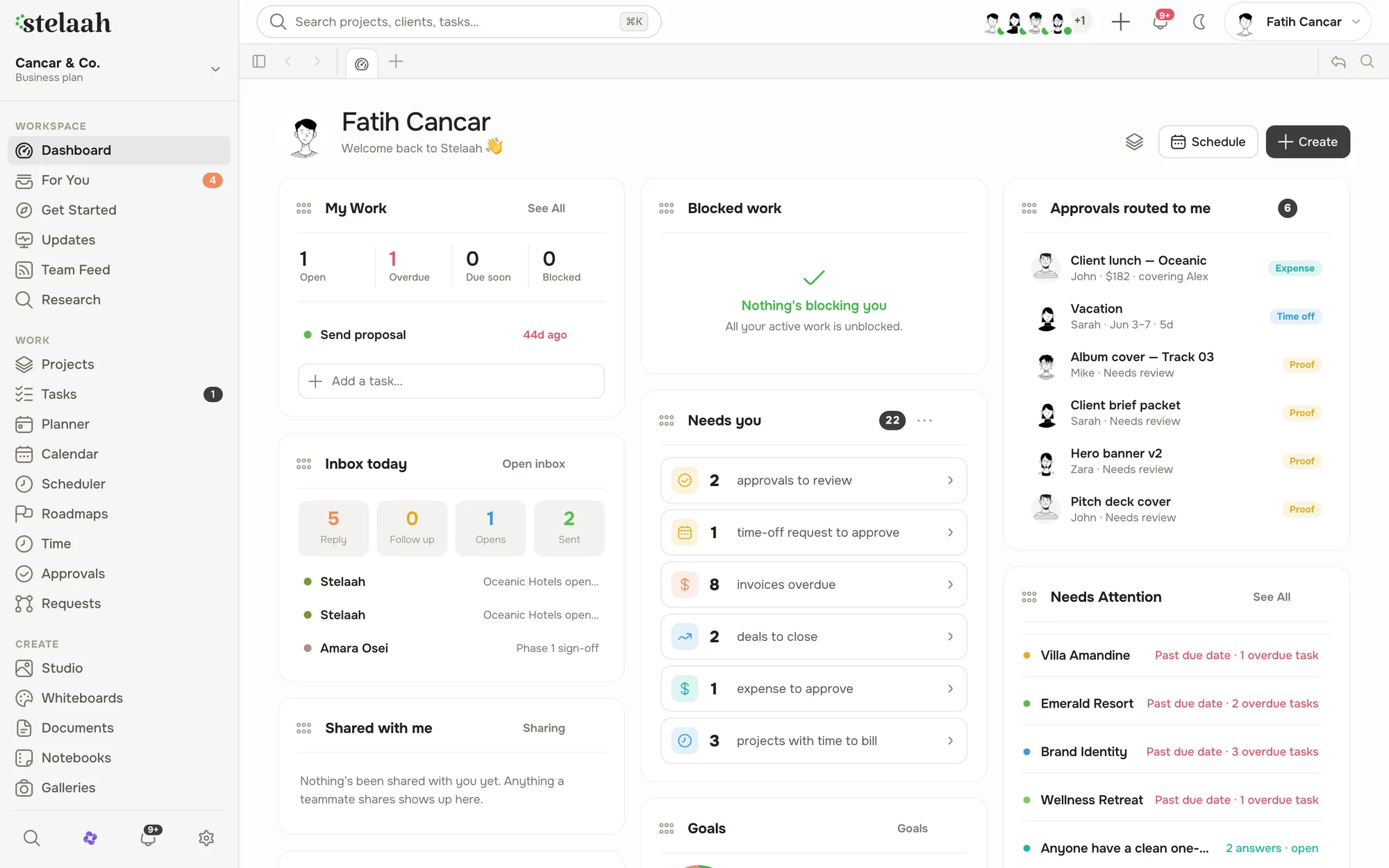1389x868 pixels.
Task: Click Approvals routed to me drag handle
Action: [x=1029, y=208]
